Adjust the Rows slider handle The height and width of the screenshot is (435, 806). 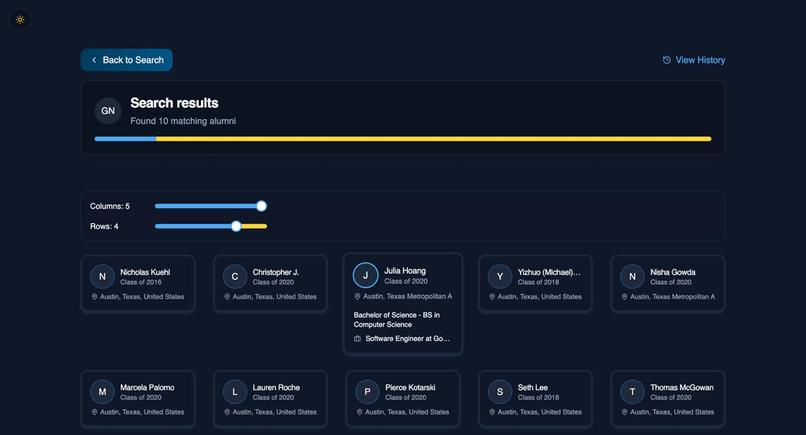click(x=236, y=226)
